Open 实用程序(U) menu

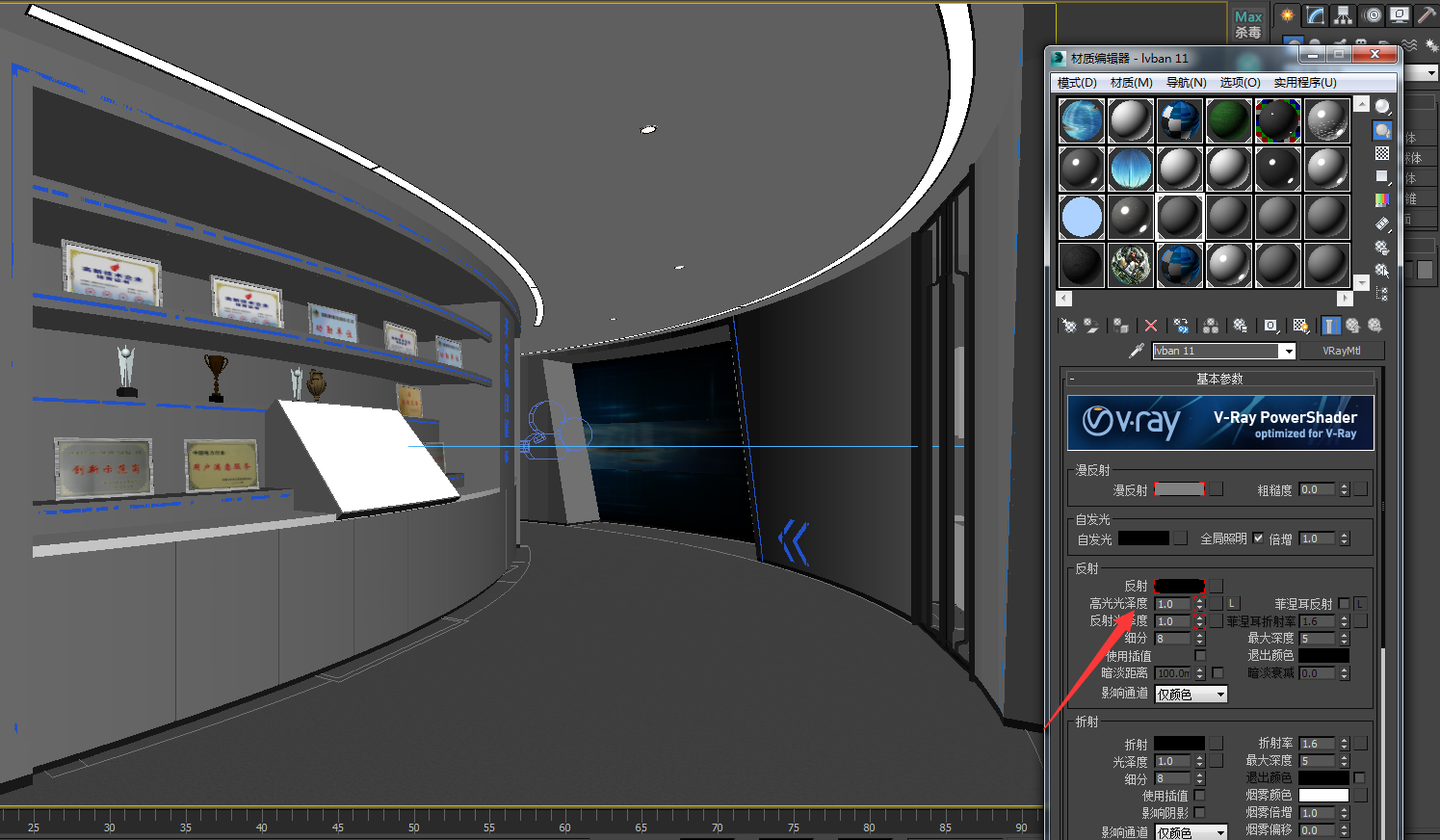click(x=1305, y=82)
